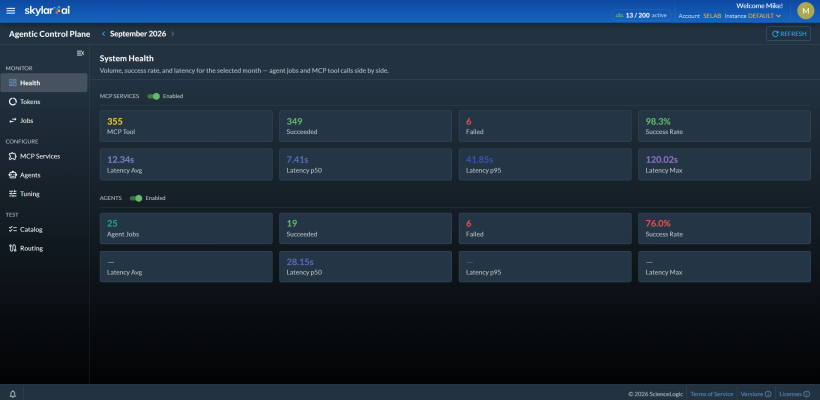
Task: Click the Agentic Control Plane title
Action: [49, 34]
